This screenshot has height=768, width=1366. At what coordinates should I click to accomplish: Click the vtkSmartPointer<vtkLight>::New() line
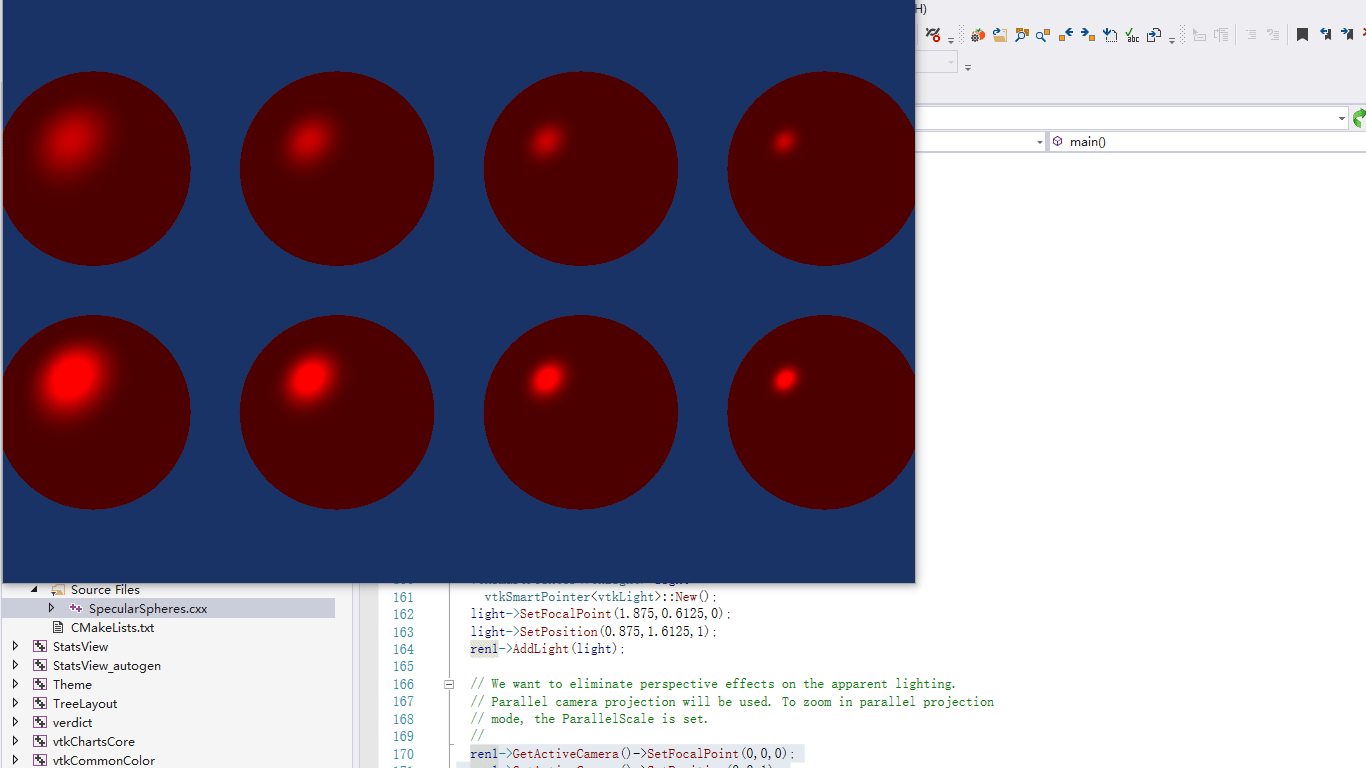tap(601, 597)
